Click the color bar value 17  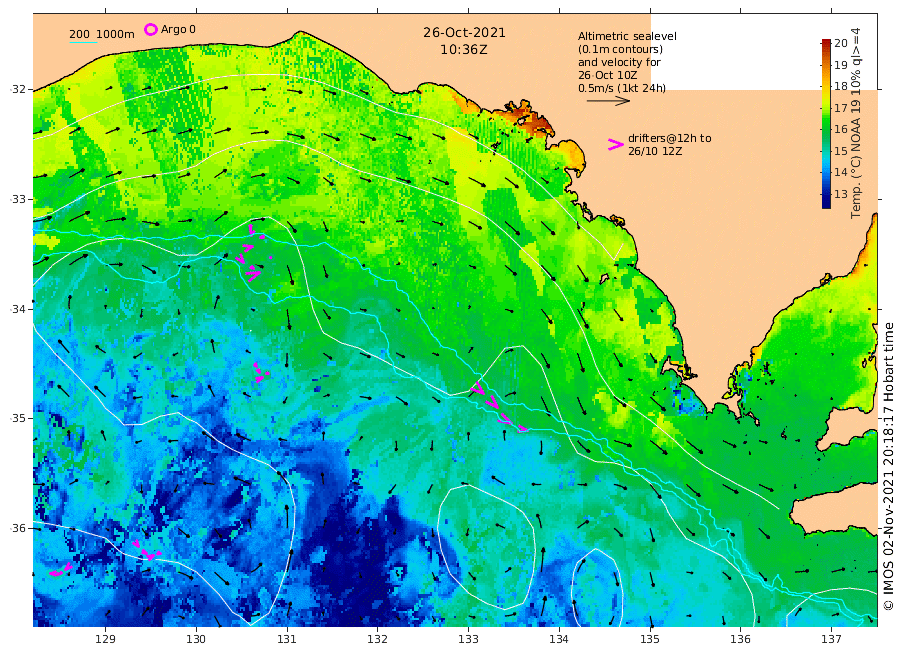(841, 108)
